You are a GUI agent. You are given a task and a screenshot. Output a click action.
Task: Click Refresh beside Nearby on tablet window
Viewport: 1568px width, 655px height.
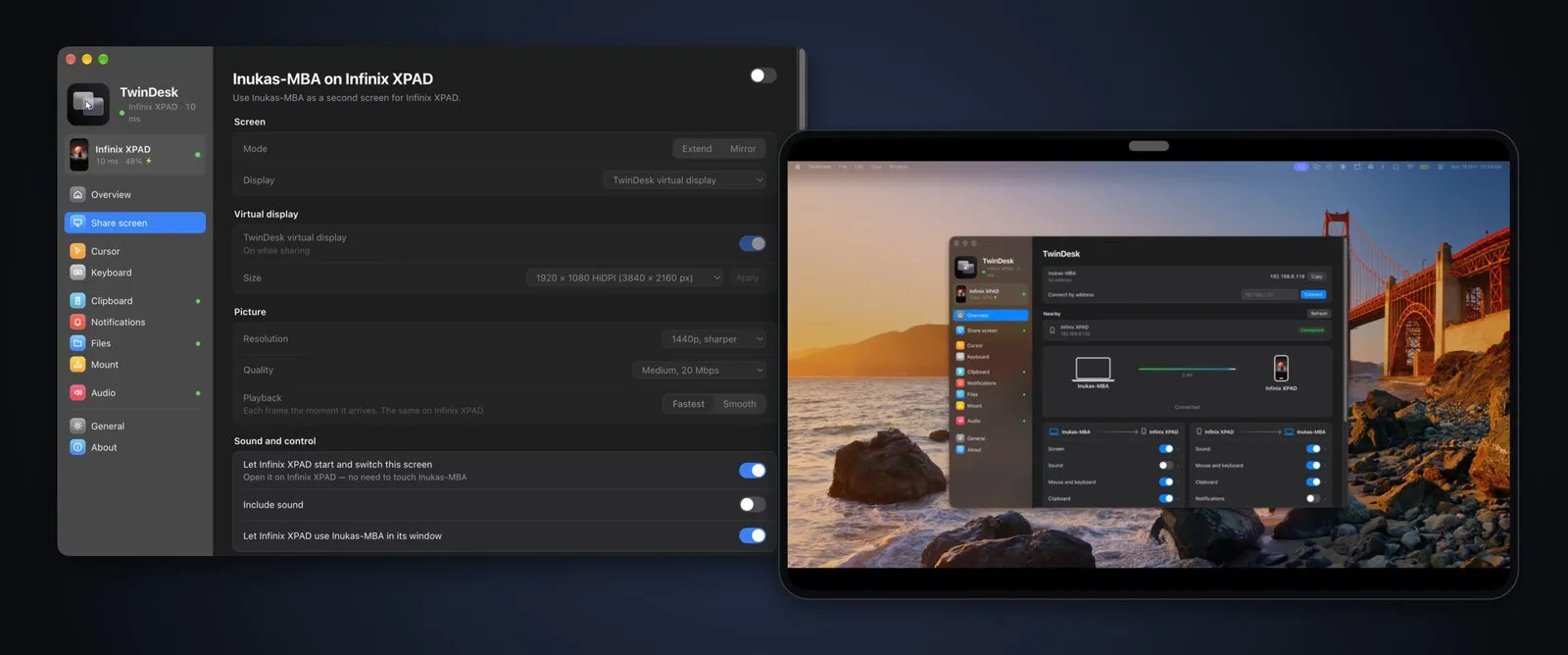[x=1318, y=314]
